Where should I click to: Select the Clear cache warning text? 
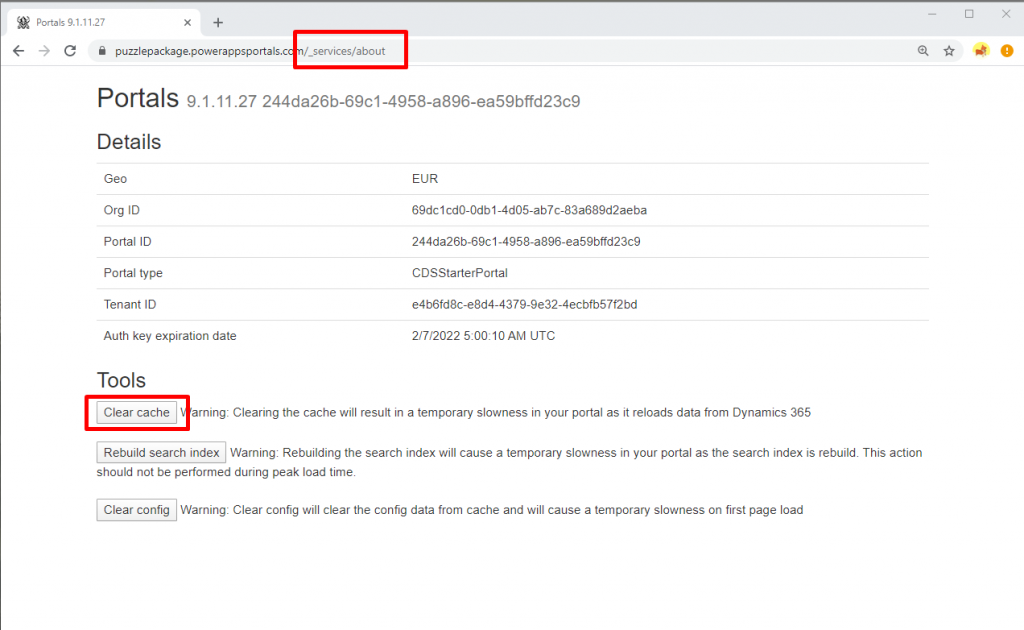pos(496,413)
